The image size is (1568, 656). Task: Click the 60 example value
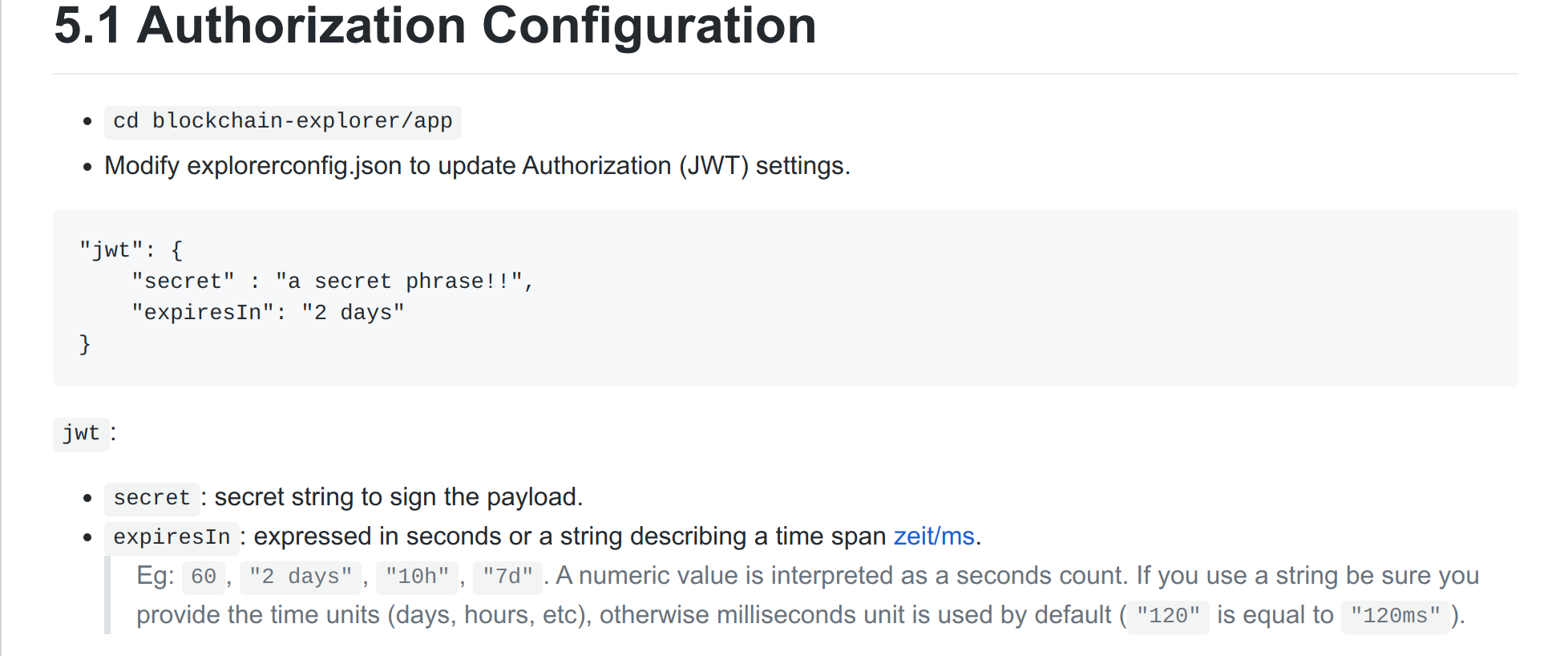[x=204, y=577]
